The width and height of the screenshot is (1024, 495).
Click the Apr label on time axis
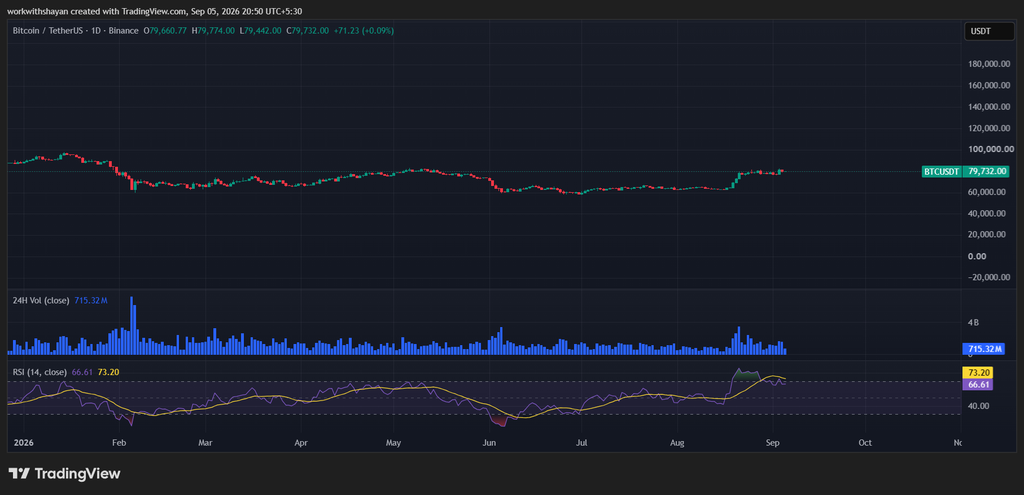[x=301, y=443]
